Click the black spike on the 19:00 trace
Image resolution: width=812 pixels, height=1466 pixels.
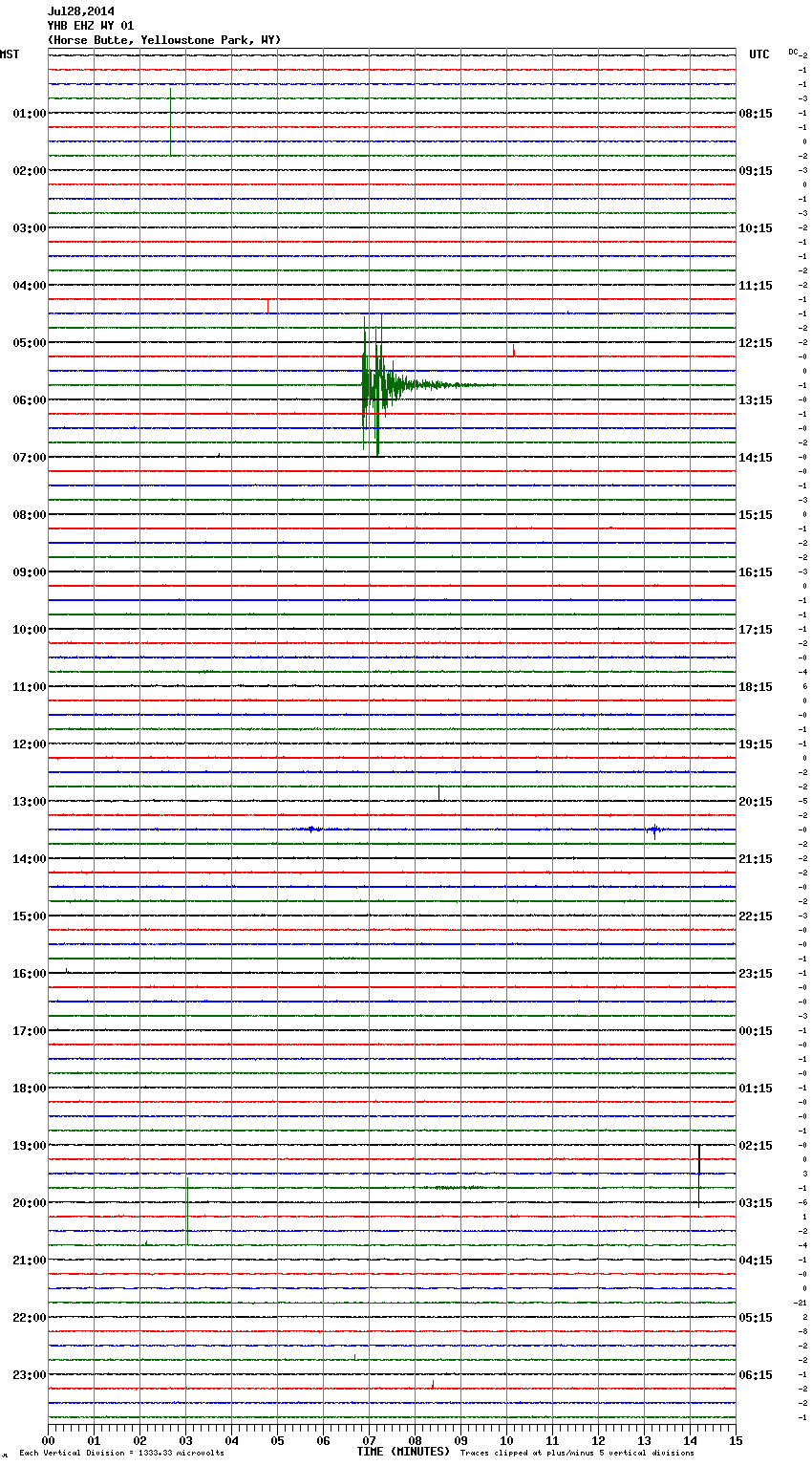tap(699, 1175)
